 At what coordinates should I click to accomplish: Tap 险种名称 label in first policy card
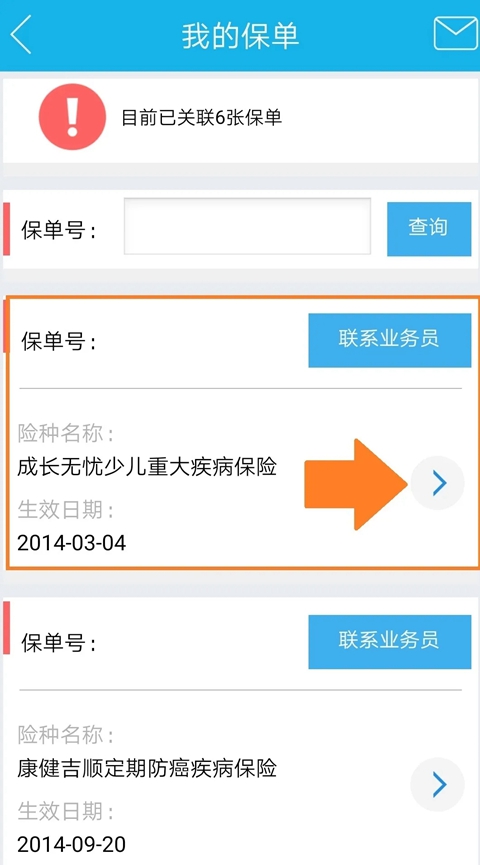click(66, 434)
